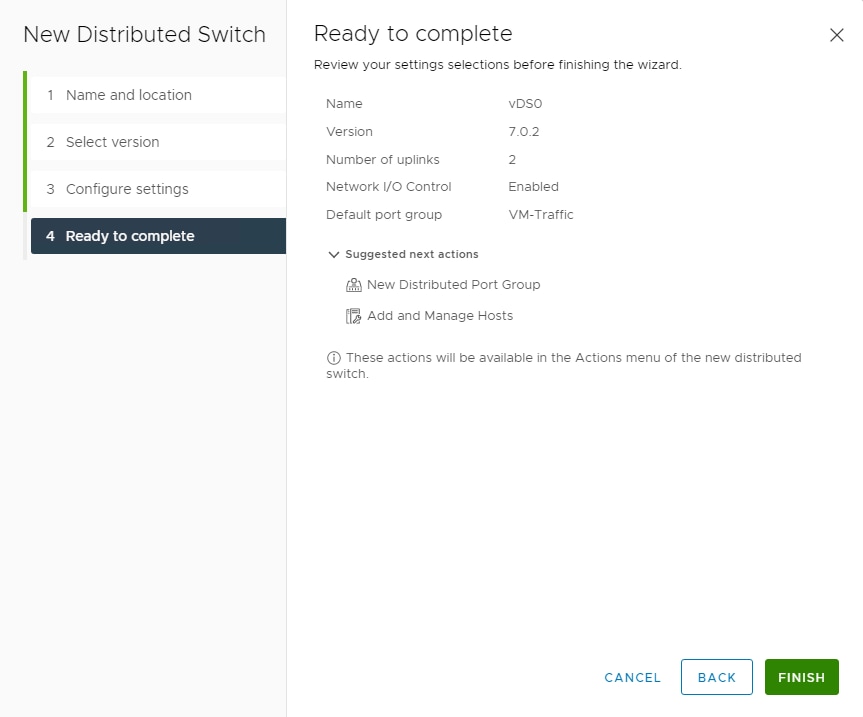Click the Actions menu availability note
This screenshot has width=863, height=717.
pyautogui.click(x=564, y=365)
